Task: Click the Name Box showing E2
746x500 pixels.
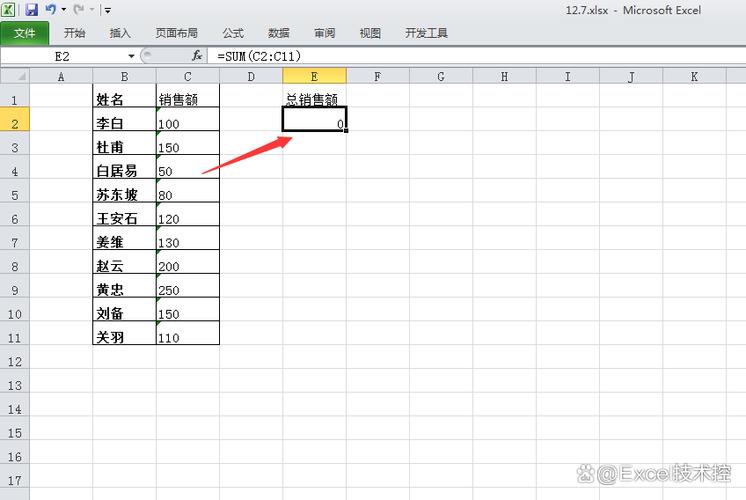Action: 62,57
